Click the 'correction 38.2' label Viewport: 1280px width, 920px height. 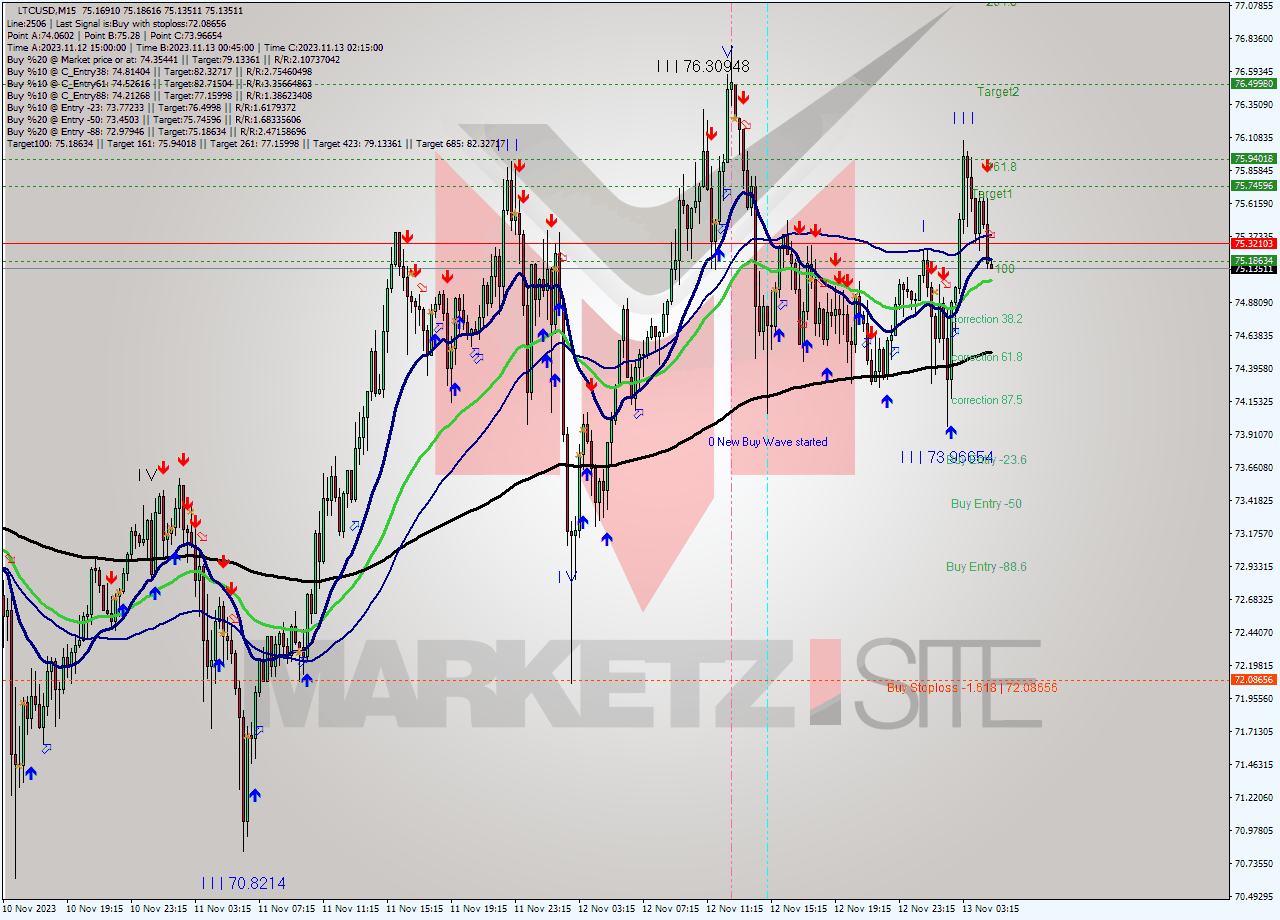(x=986, y=319)
